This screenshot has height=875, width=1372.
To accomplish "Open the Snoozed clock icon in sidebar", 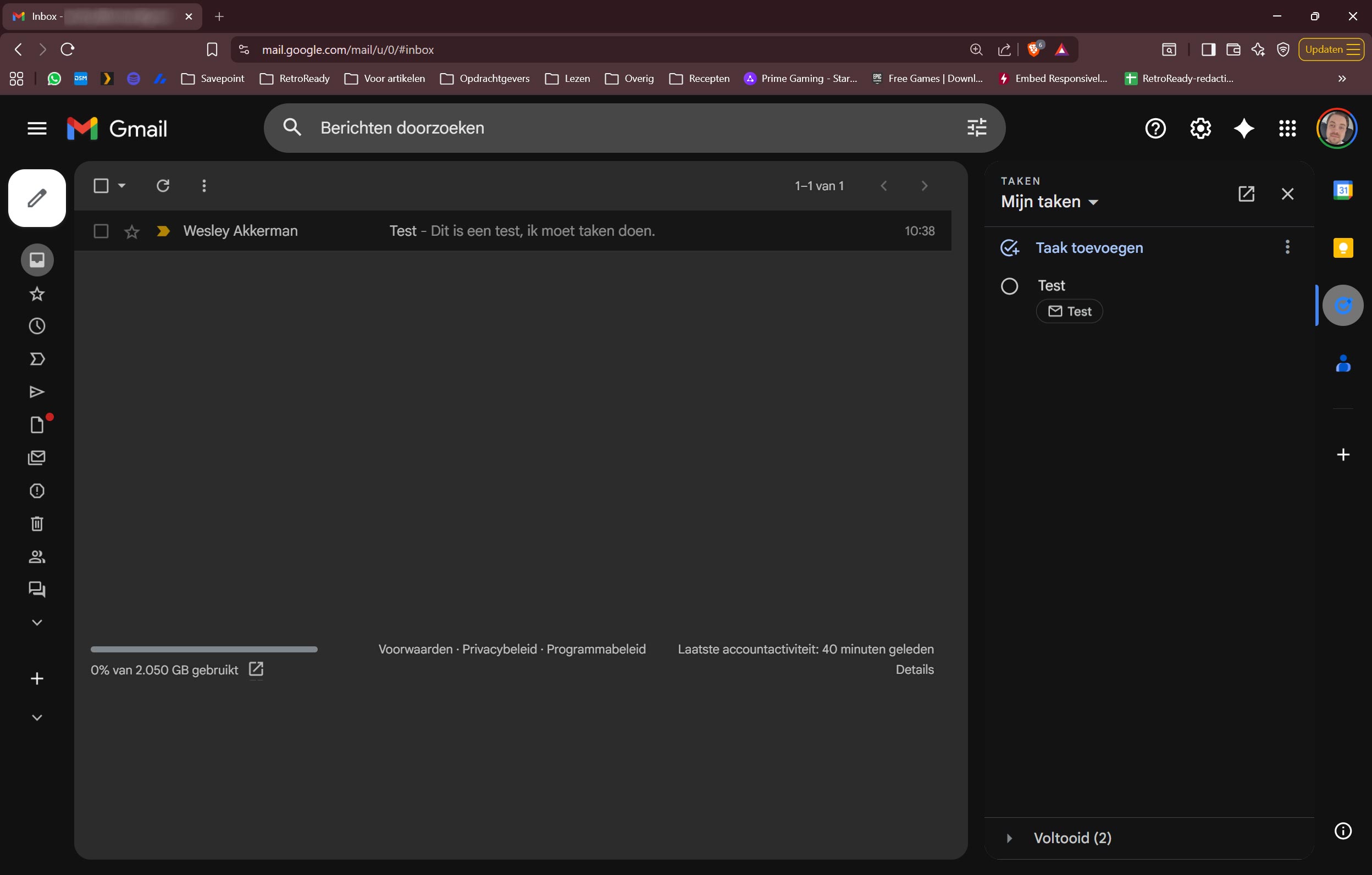I will point(37,326).
